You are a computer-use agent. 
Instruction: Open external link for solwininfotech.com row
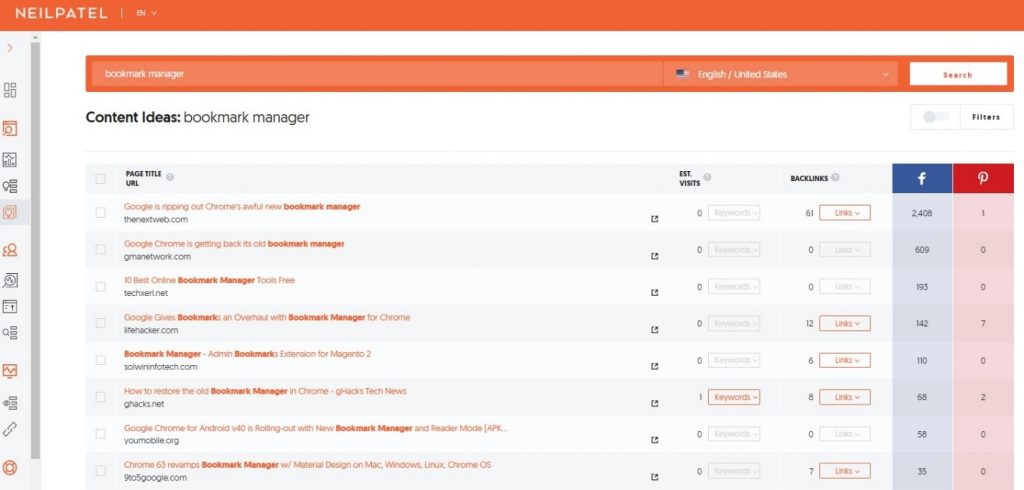pyautogui.click(x=655, y=367)
